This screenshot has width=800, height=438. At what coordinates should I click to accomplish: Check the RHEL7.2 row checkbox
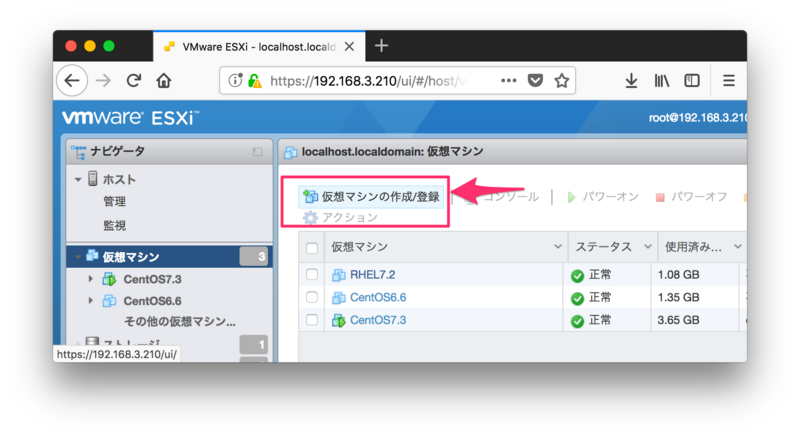312,274
